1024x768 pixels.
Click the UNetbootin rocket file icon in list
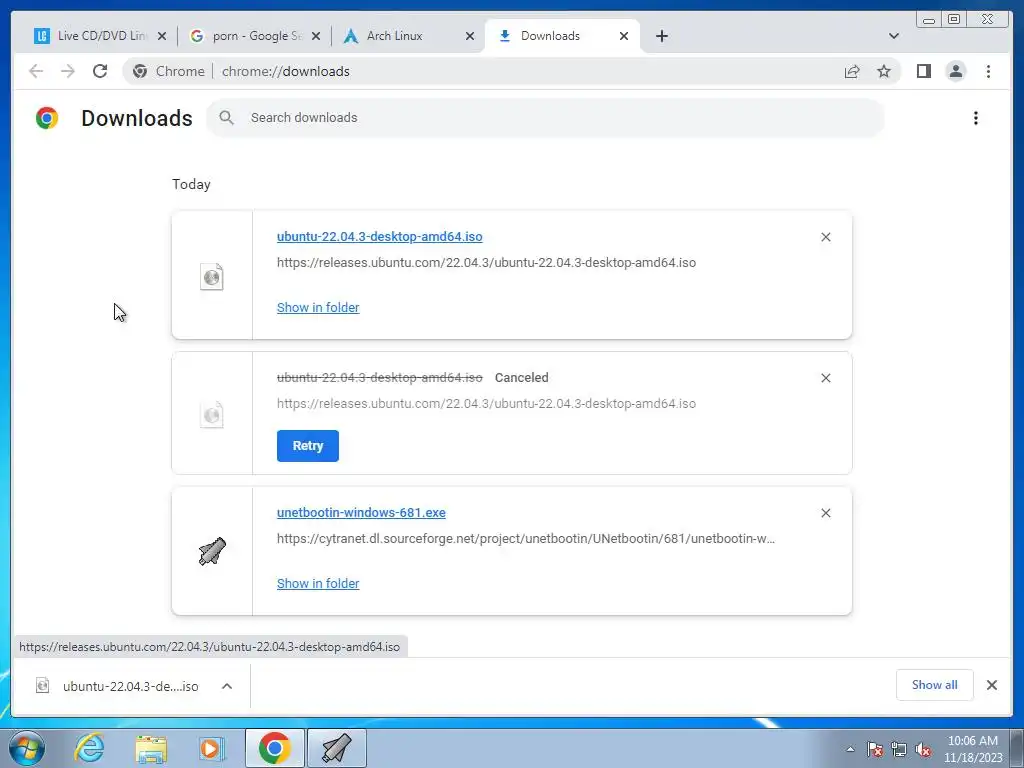click(x=212, y=551)
